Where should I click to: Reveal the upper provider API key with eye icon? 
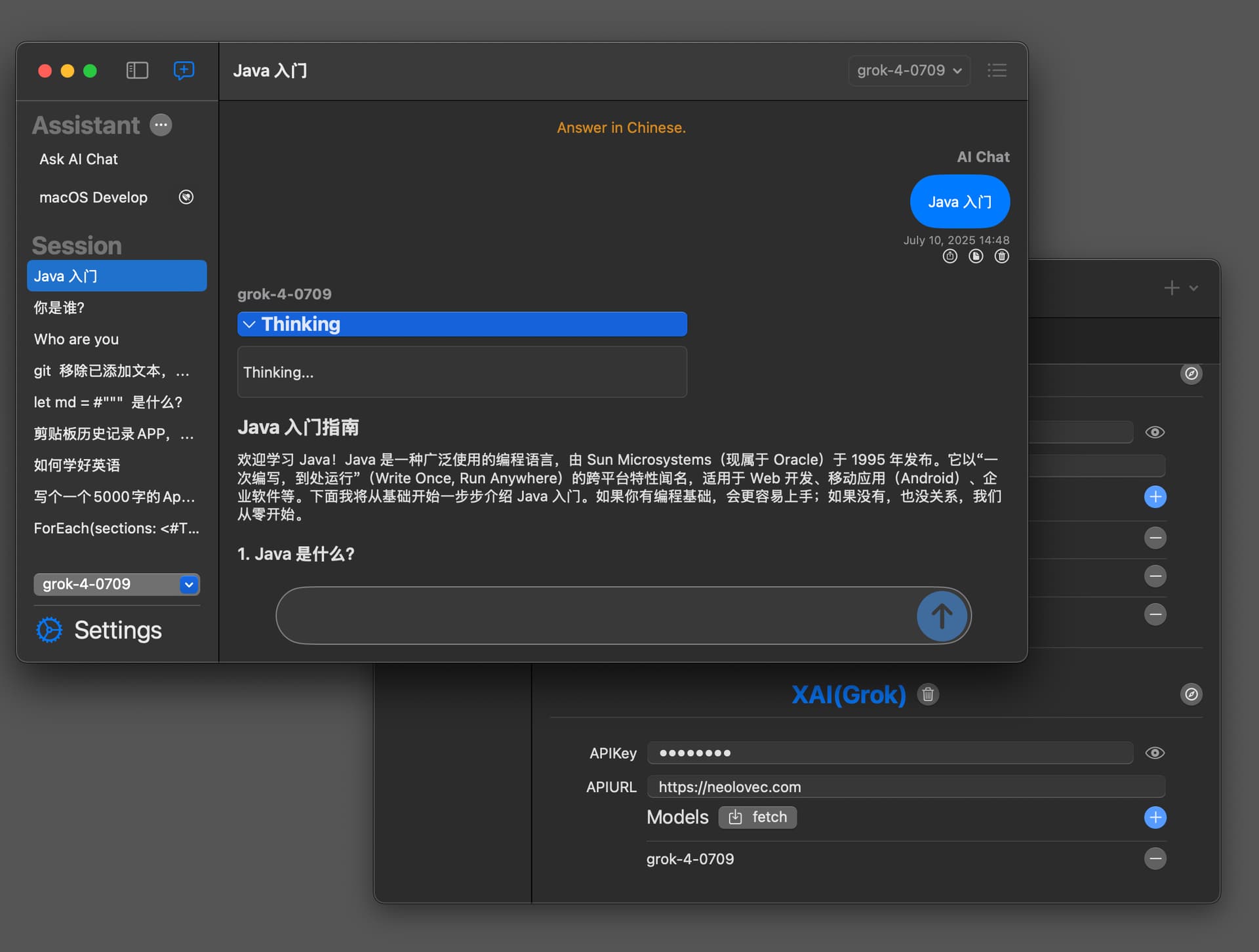pos(1155,432)
